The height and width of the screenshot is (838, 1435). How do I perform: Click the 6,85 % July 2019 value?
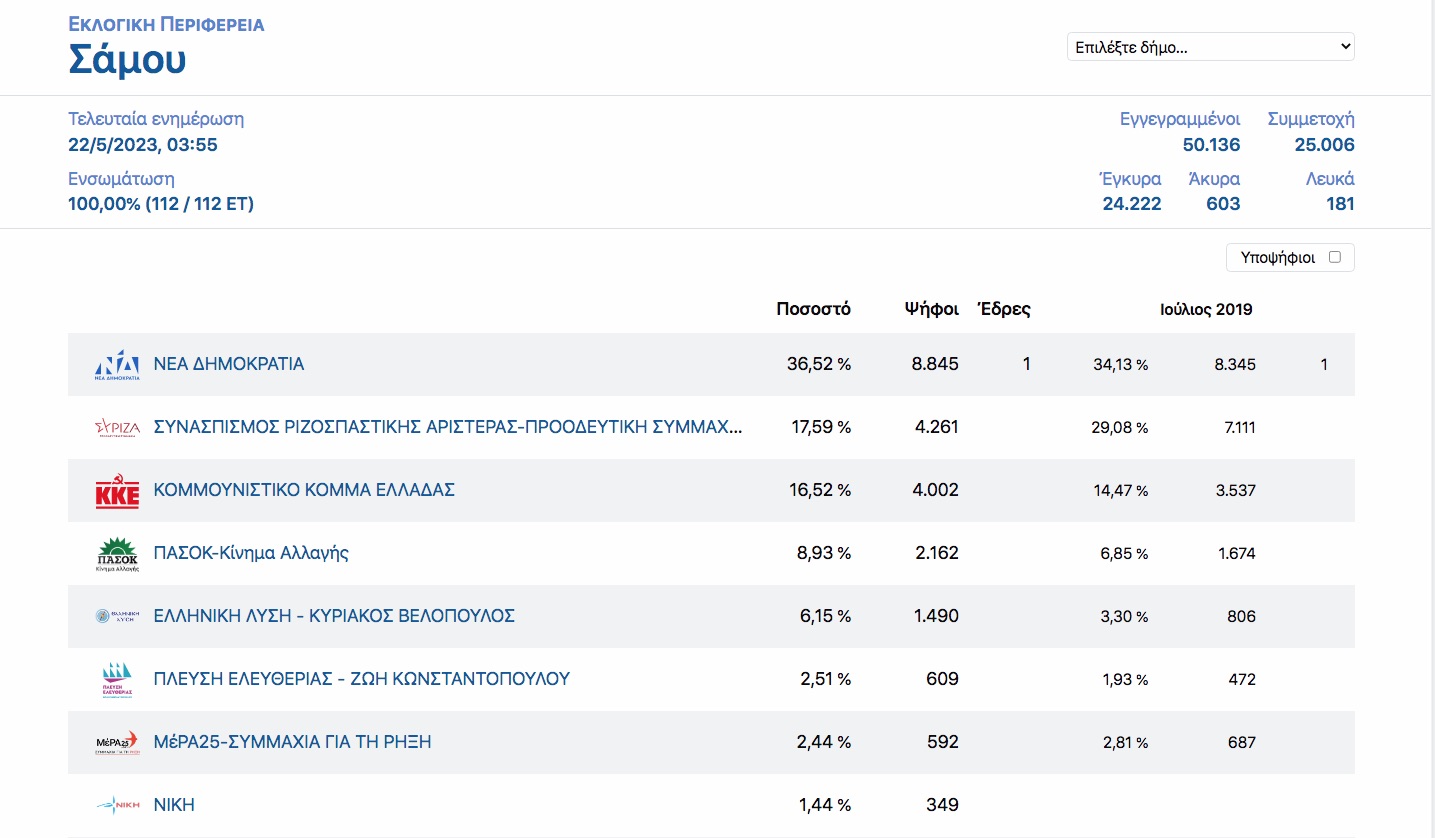tap(1124, 554)
